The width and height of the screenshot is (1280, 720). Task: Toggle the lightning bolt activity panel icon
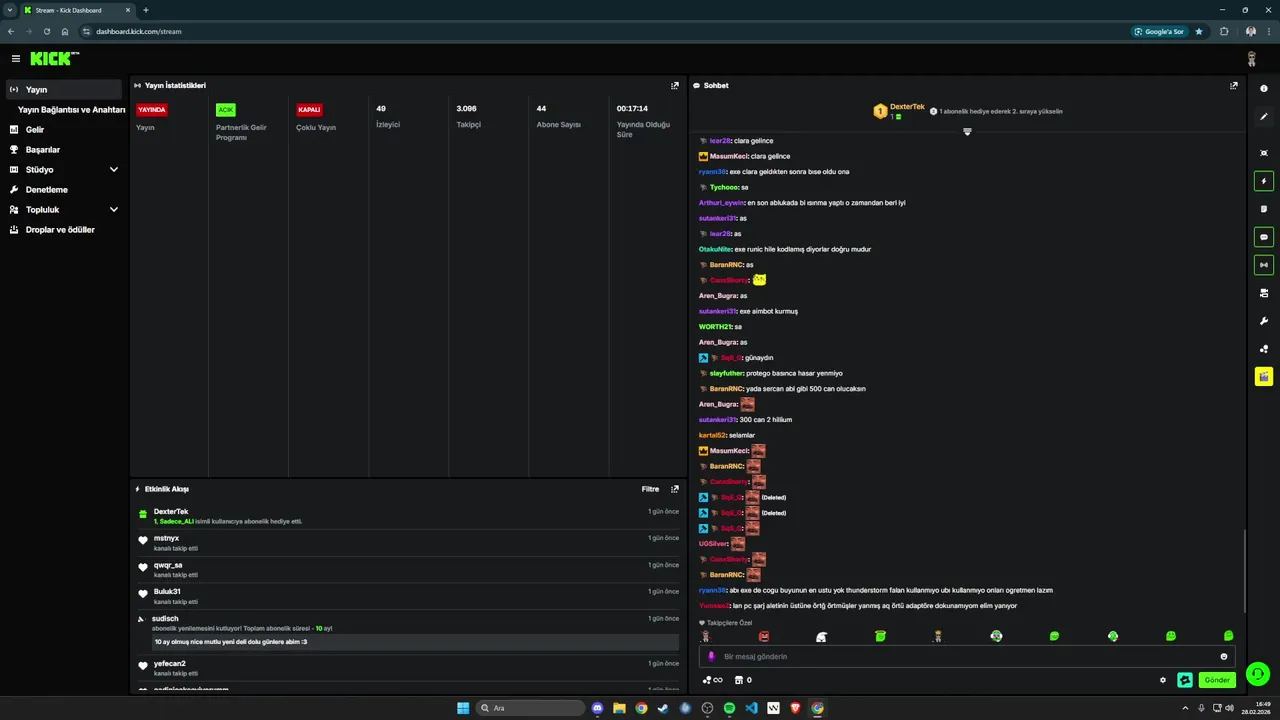(x=1264, y=181)
